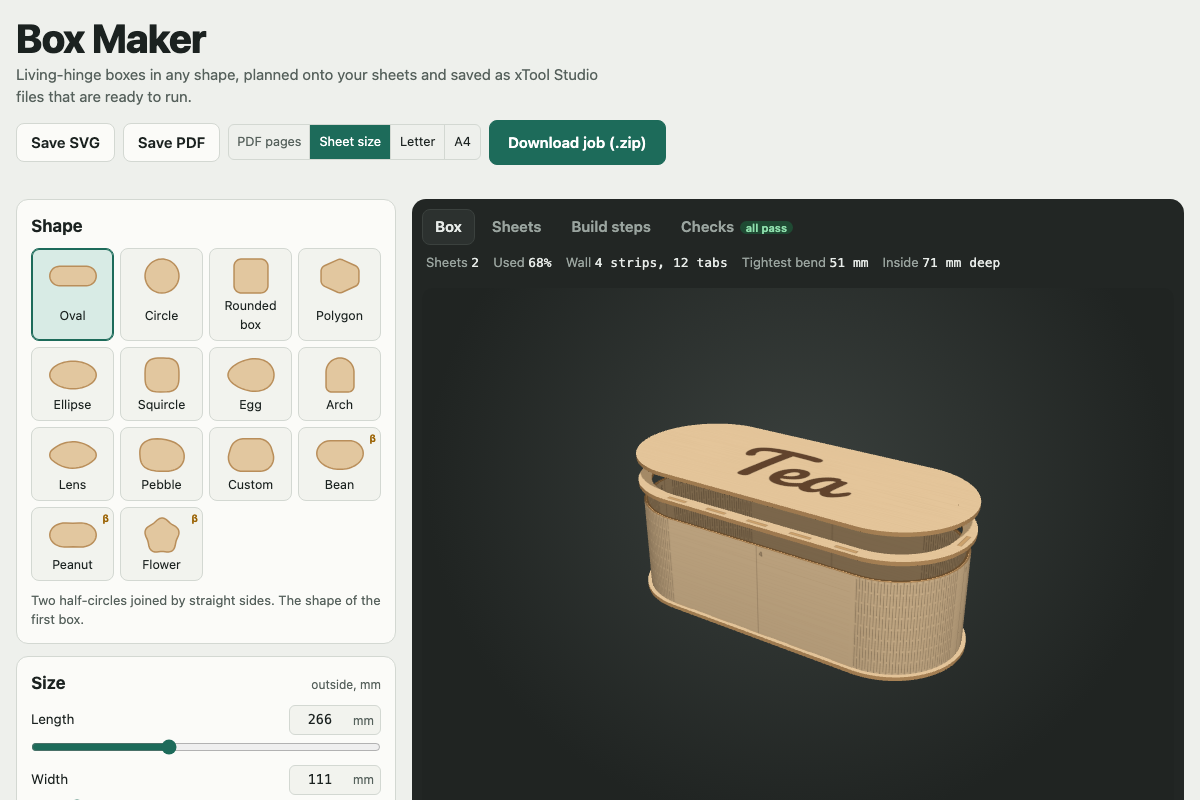Click the 'Sheets 2' stat
The image size is (1200, 800).
(452, 263)
